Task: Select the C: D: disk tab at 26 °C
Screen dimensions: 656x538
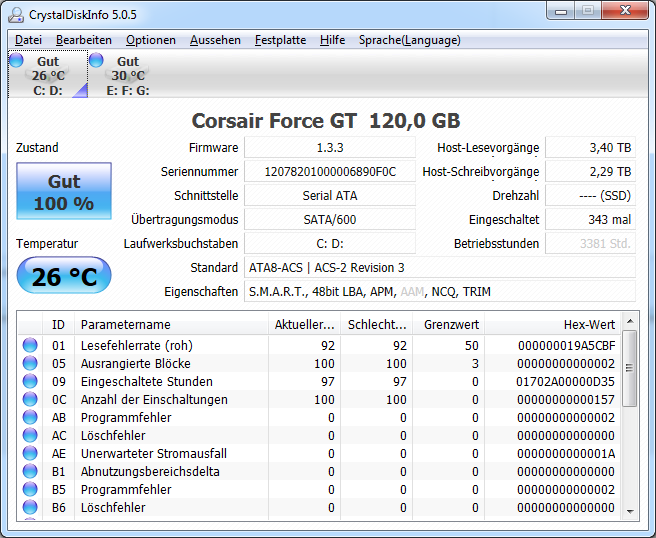Action: (x=48, y=74)
